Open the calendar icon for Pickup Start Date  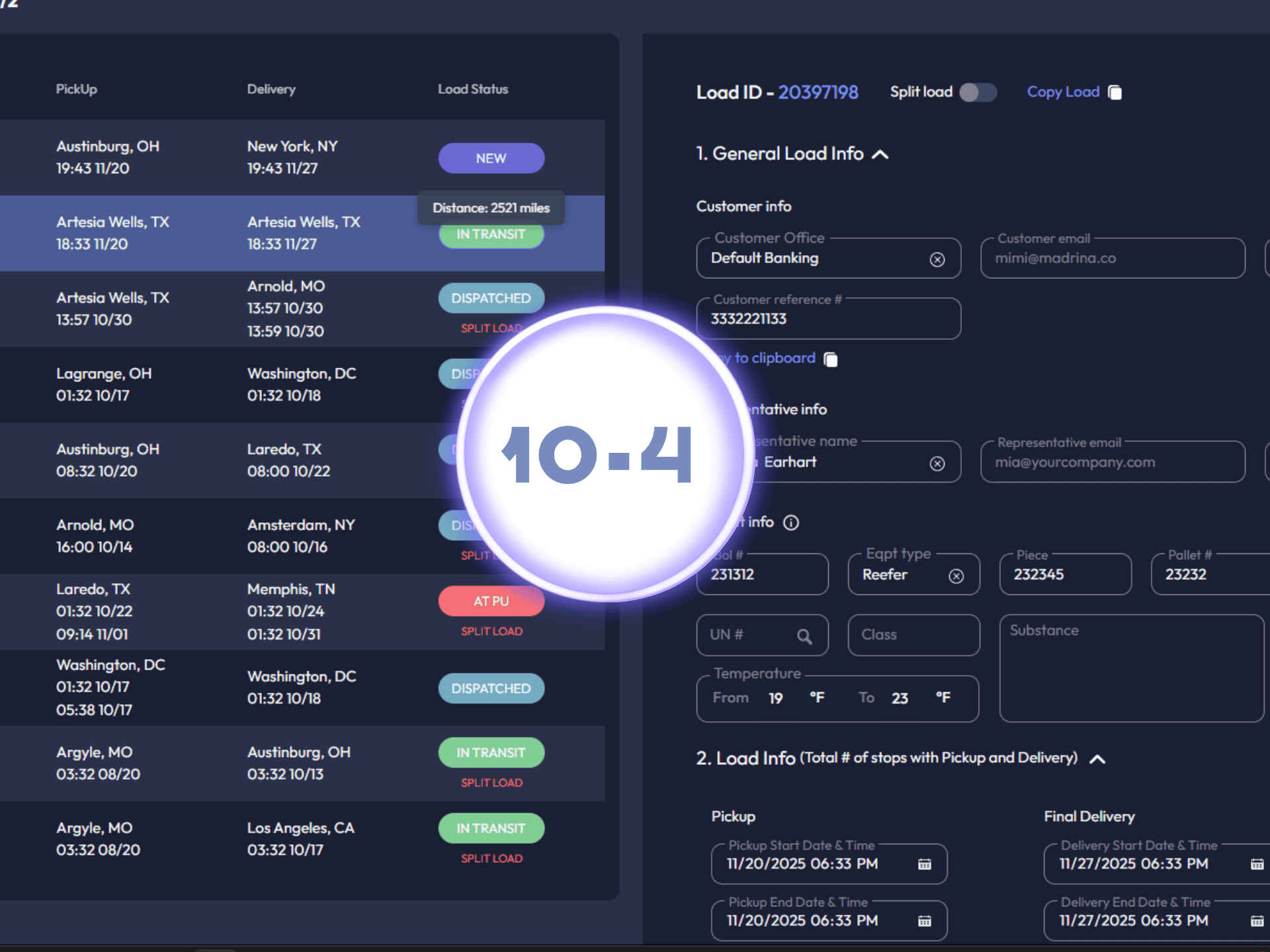pos(923,864)
